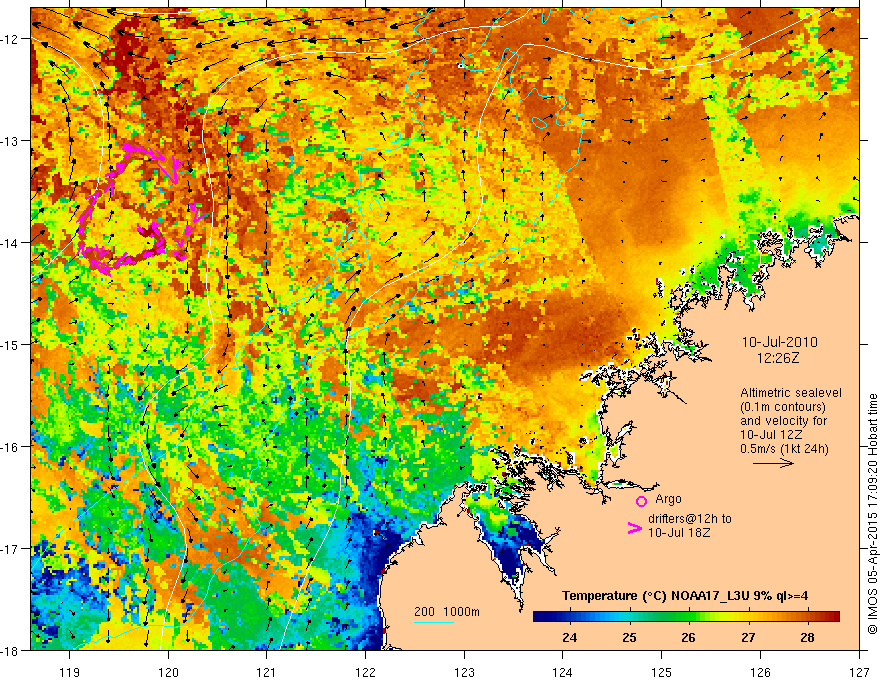Click latitude label -14 on y-axis

(x=10, y=243)
